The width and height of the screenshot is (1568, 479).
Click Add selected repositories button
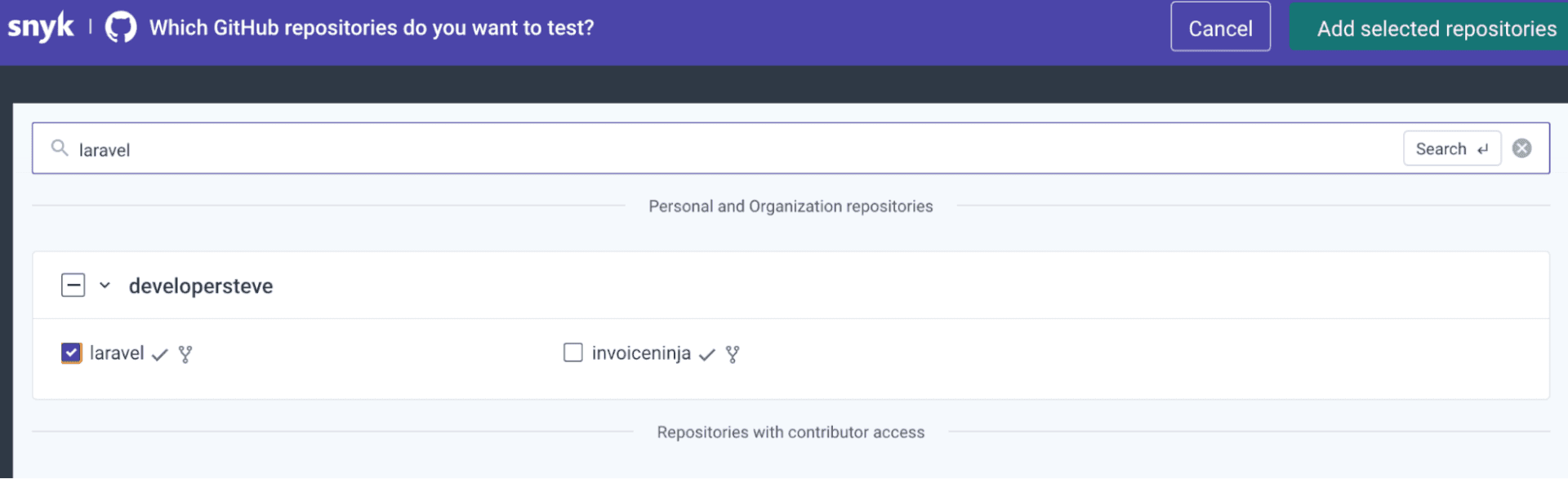pyautogui.click(x=1429, y=28)
